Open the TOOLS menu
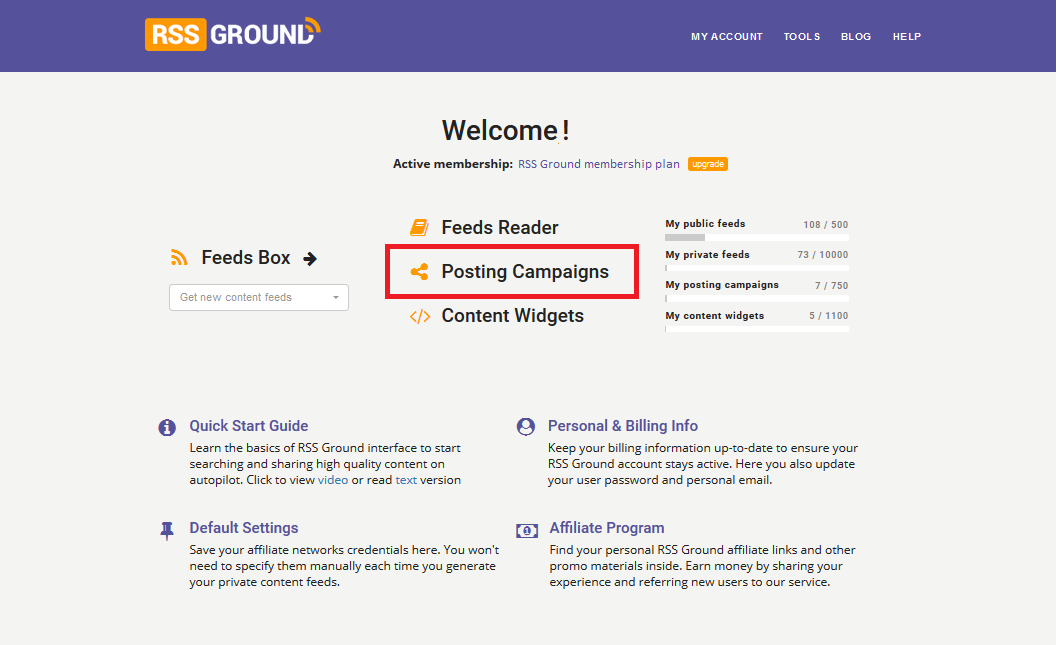This screenshot has height=645, width=1056. 801,36
